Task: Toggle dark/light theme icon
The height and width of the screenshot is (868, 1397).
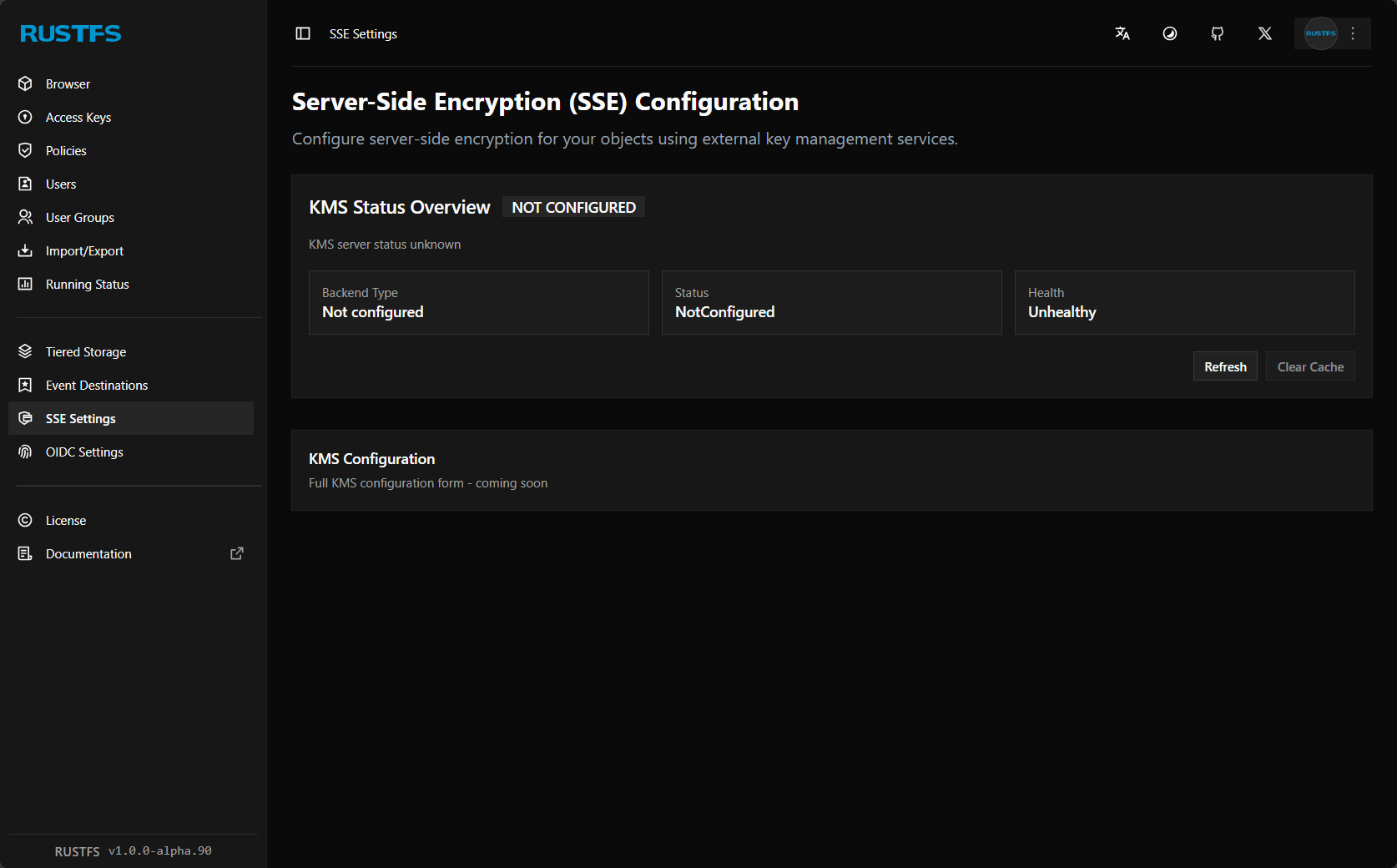Action: click(x=1170, y=33)
